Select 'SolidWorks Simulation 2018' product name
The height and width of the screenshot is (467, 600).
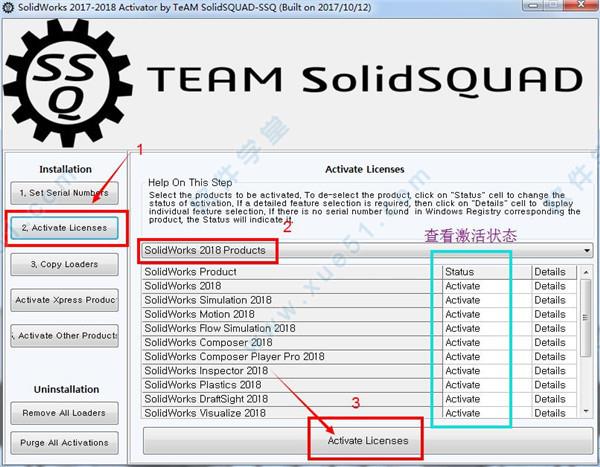click(292, 300)
